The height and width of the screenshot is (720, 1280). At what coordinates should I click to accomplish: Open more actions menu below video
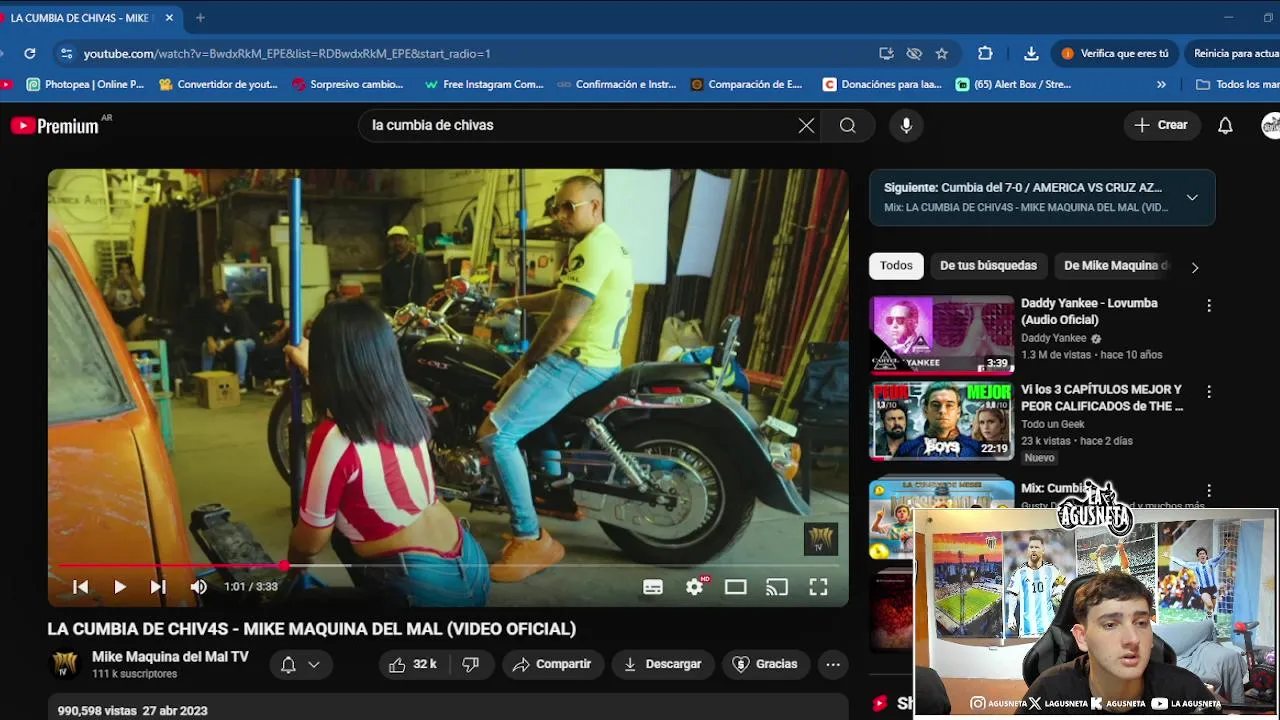point(833,664)
